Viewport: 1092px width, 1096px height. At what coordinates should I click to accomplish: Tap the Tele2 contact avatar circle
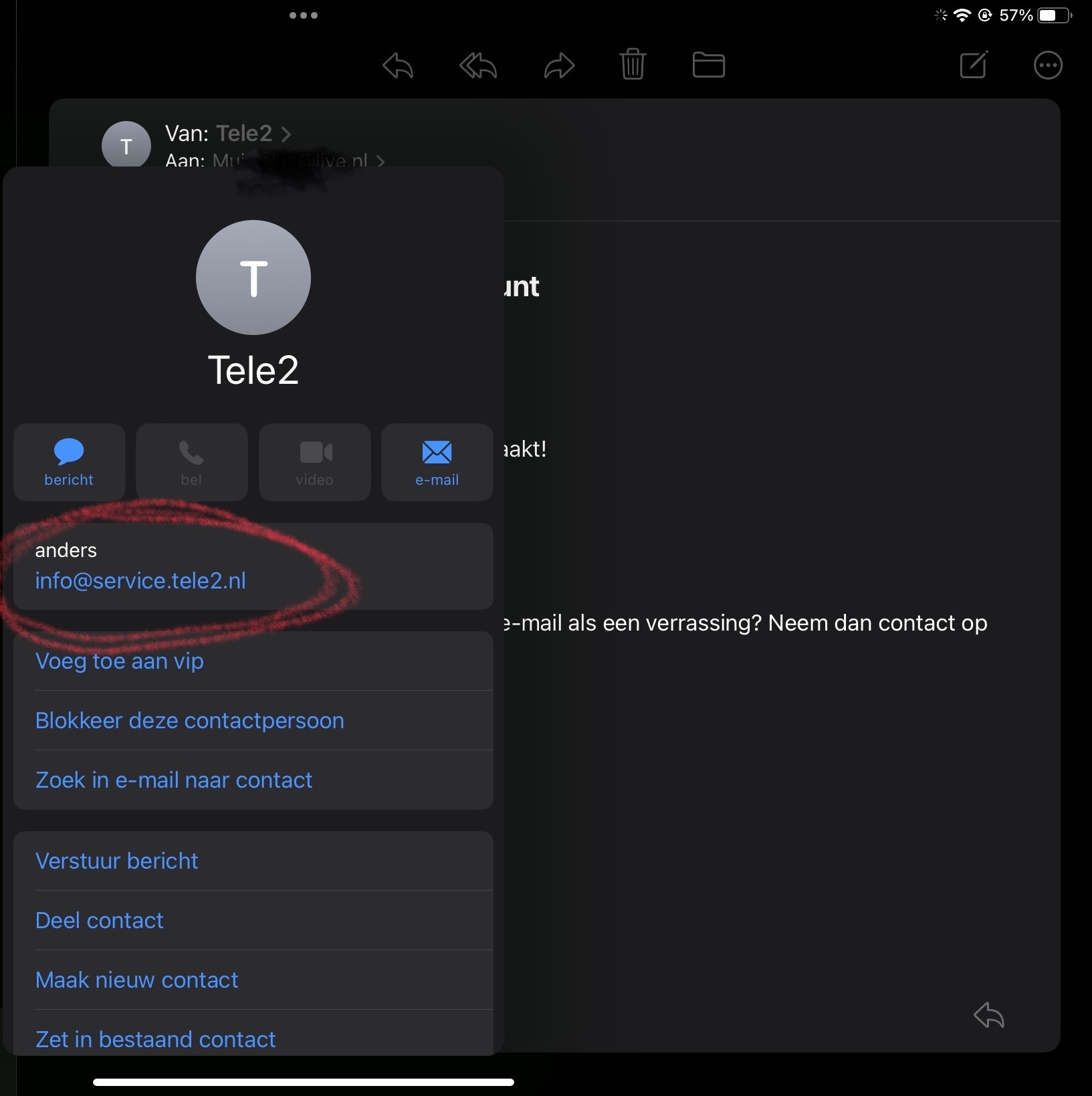coord(253,278)
